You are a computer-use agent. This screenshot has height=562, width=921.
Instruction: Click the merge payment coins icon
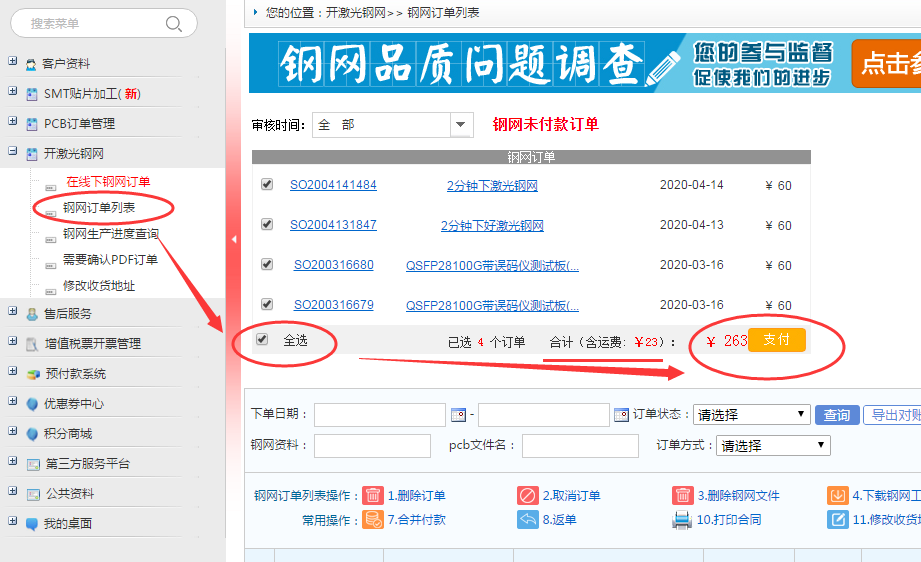(x=372, y=520)
